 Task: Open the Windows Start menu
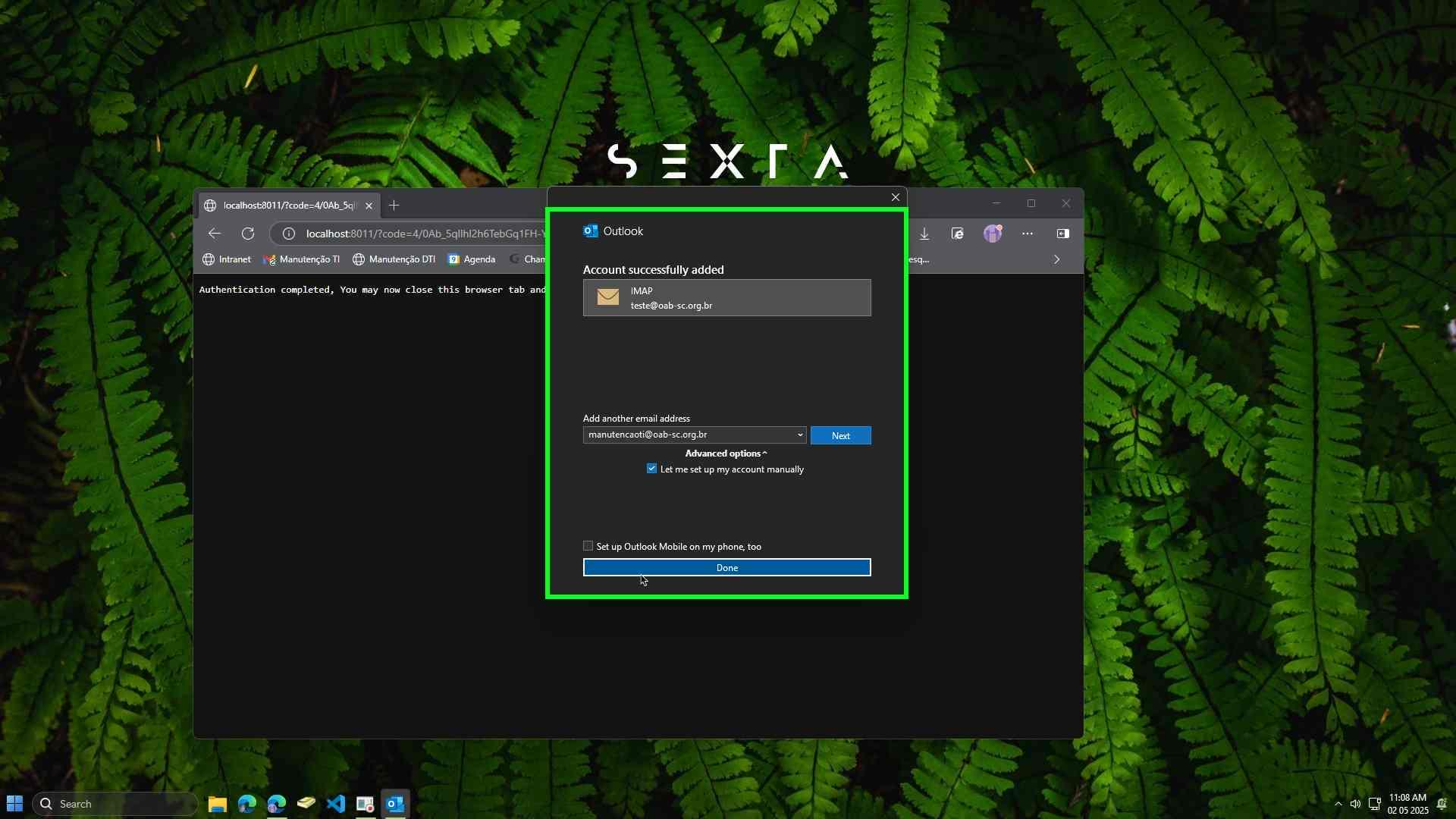coord(14,804)
